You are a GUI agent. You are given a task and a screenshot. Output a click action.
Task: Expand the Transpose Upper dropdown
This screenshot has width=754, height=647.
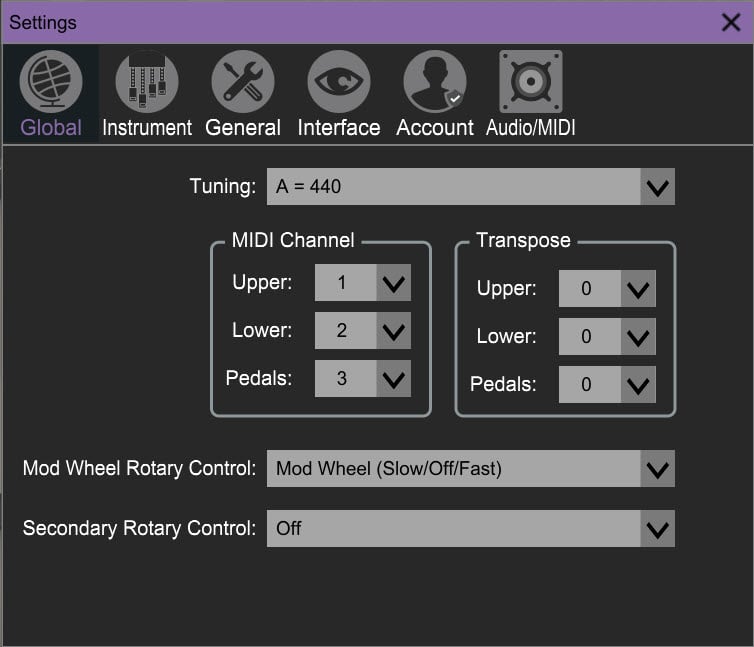(x=638, y=289)
